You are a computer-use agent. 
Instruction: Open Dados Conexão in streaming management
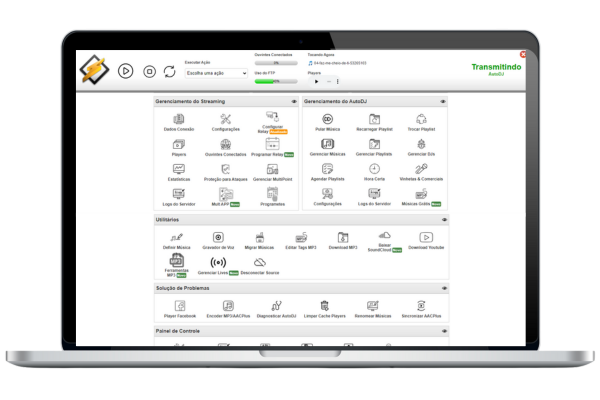(177, 119)
